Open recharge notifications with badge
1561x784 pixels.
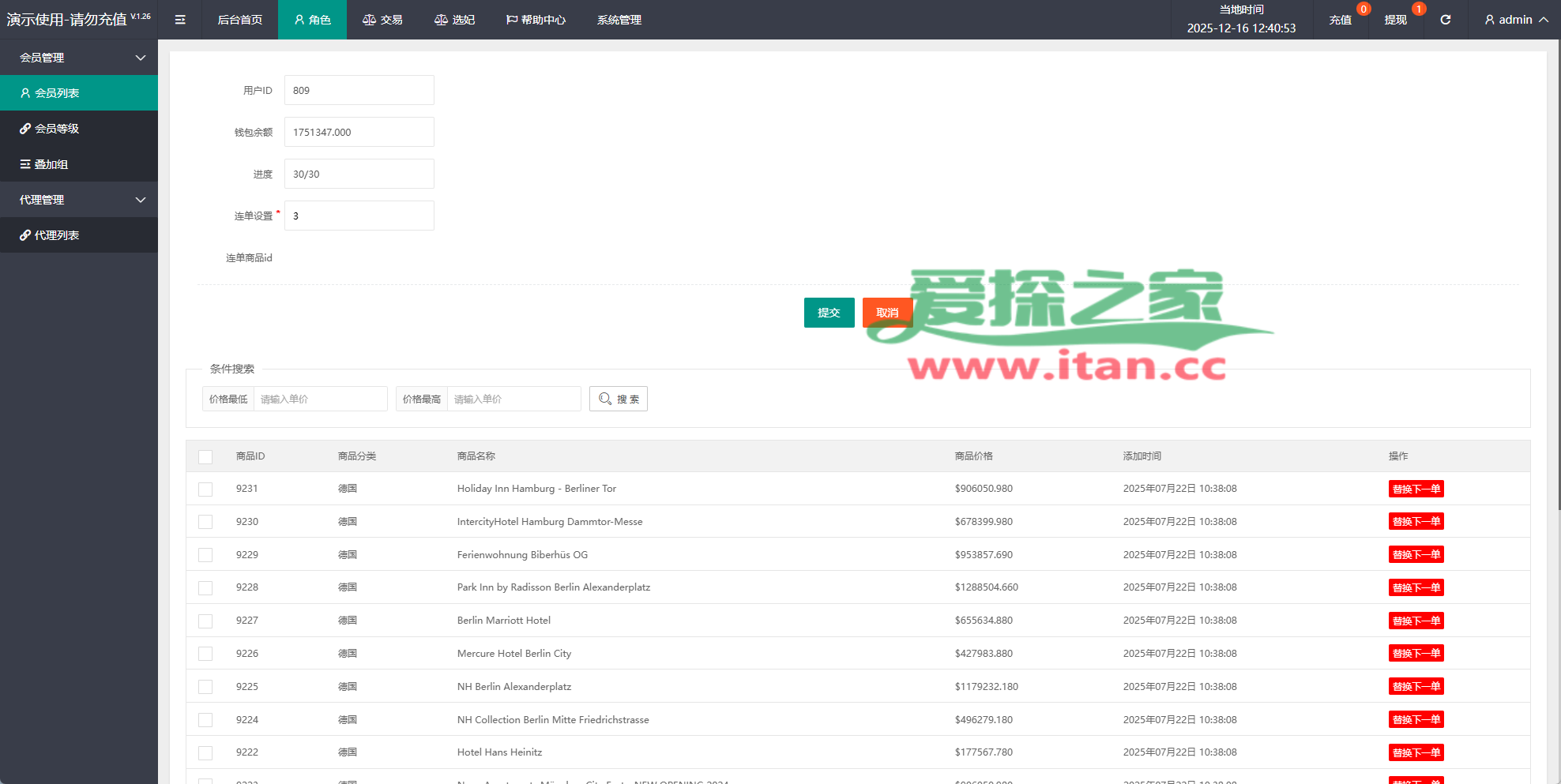click(x=1341, y=20)
